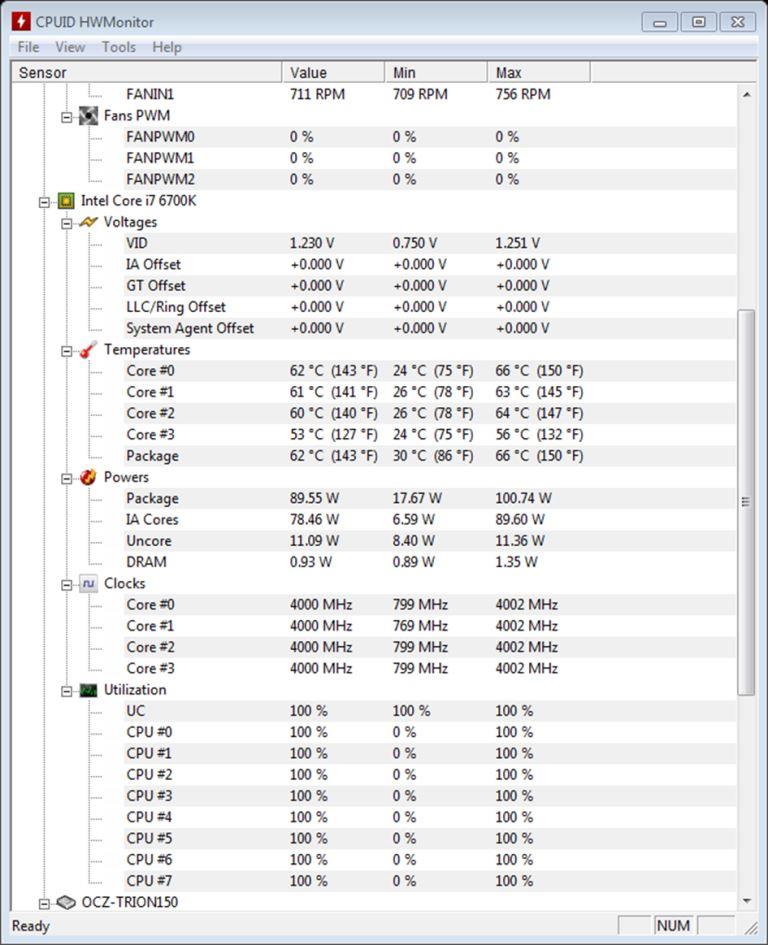768x945 pixels.
Task: Collapse the Intel Core i7 6700K node
Action: pos(45,202)
